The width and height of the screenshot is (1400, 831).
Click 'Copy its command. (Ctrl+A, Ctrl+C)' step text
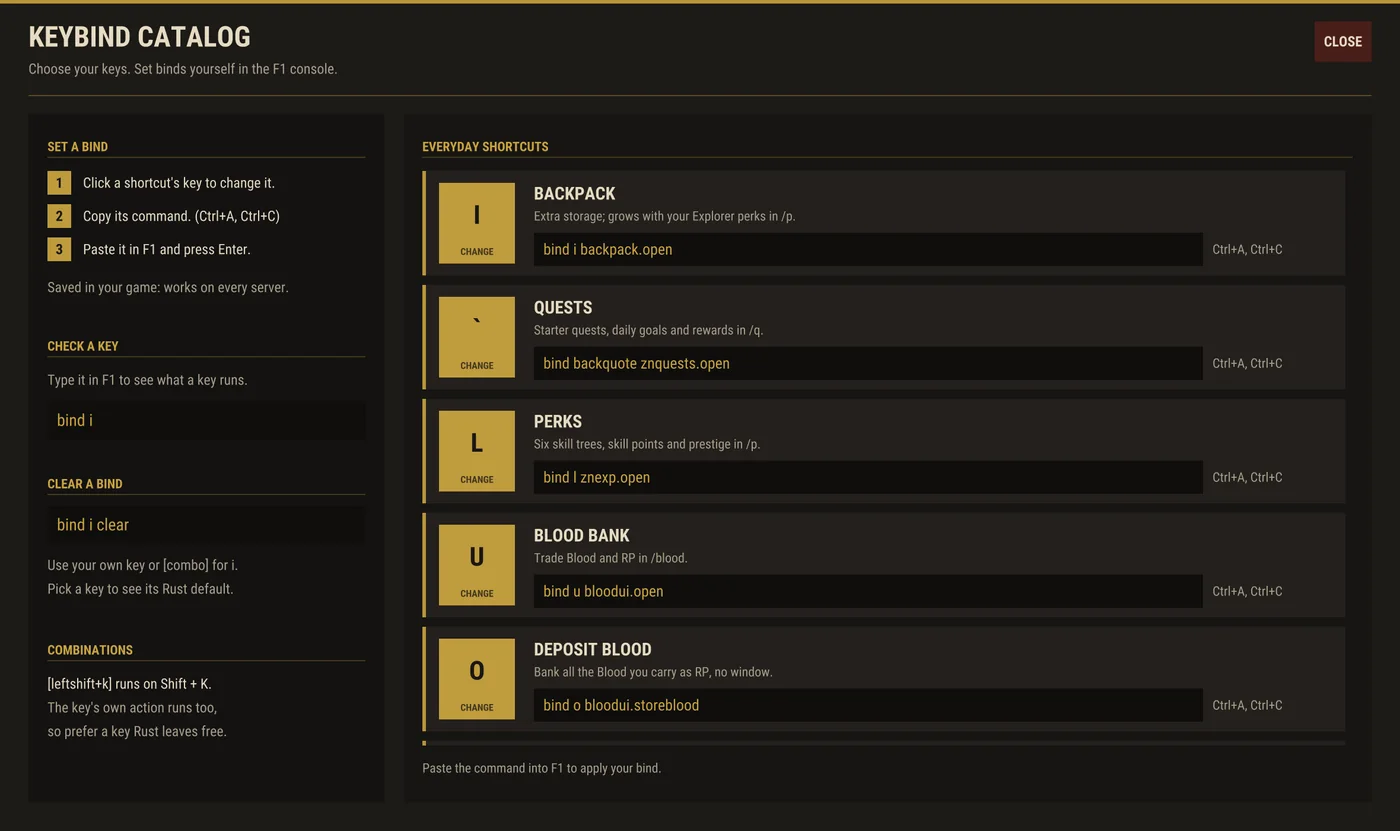tap(181, 216)
